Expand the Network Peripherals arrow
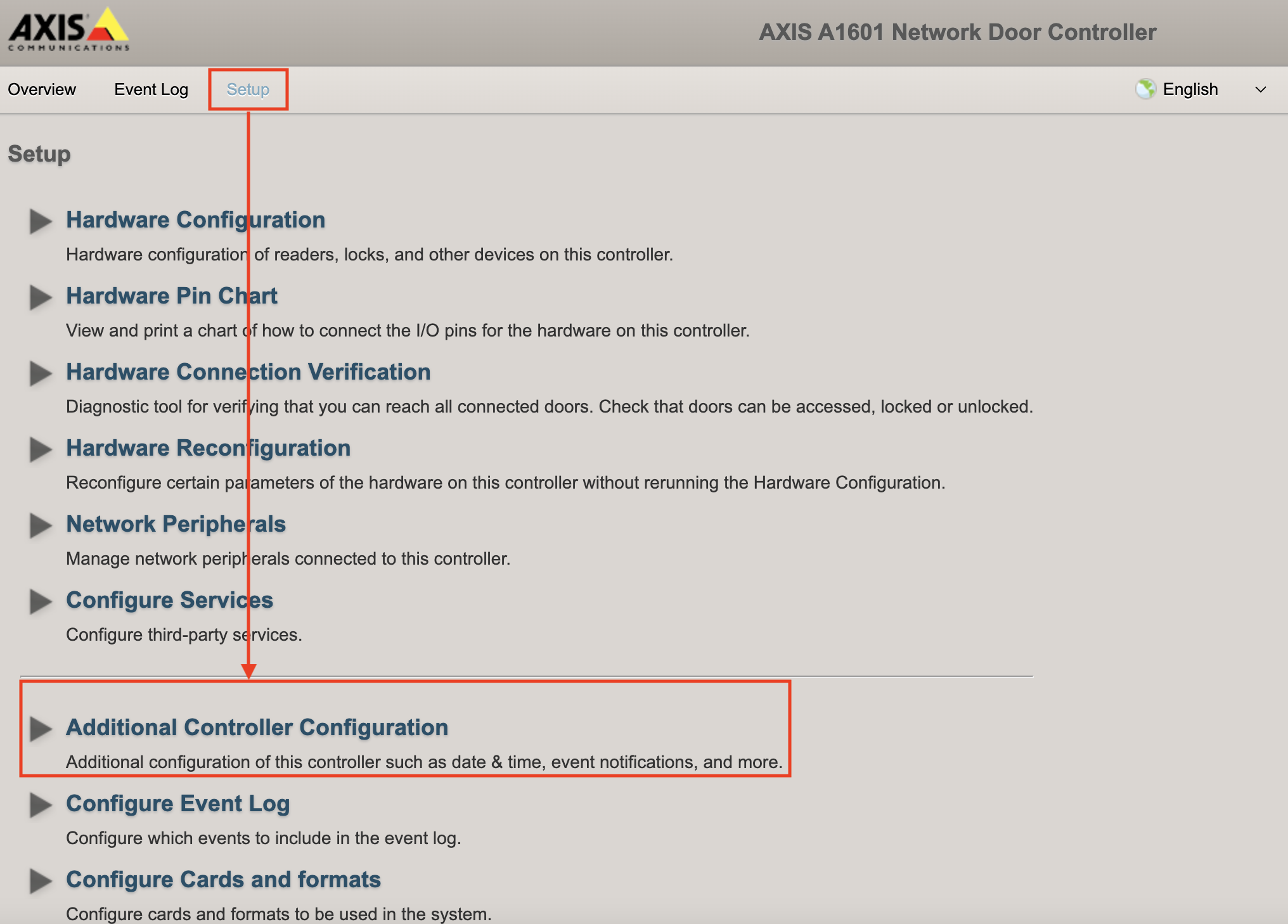The width and height of the screenshot is (1288, 924). [41, 525]
